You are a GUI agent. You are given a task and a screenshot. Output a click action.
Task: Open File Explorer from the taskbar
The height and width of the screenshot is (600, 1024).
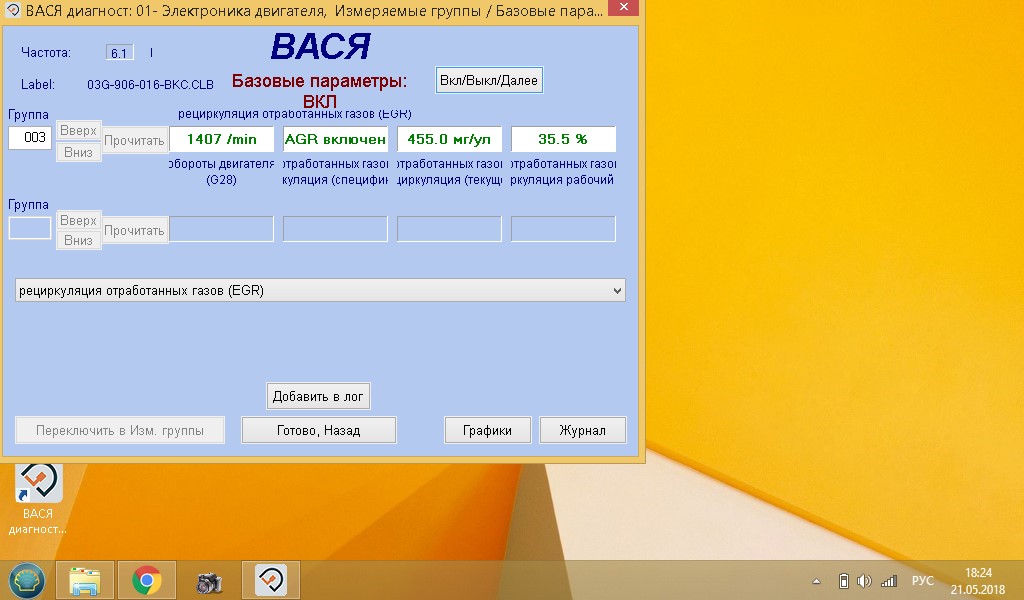click(x=85, y=580)
